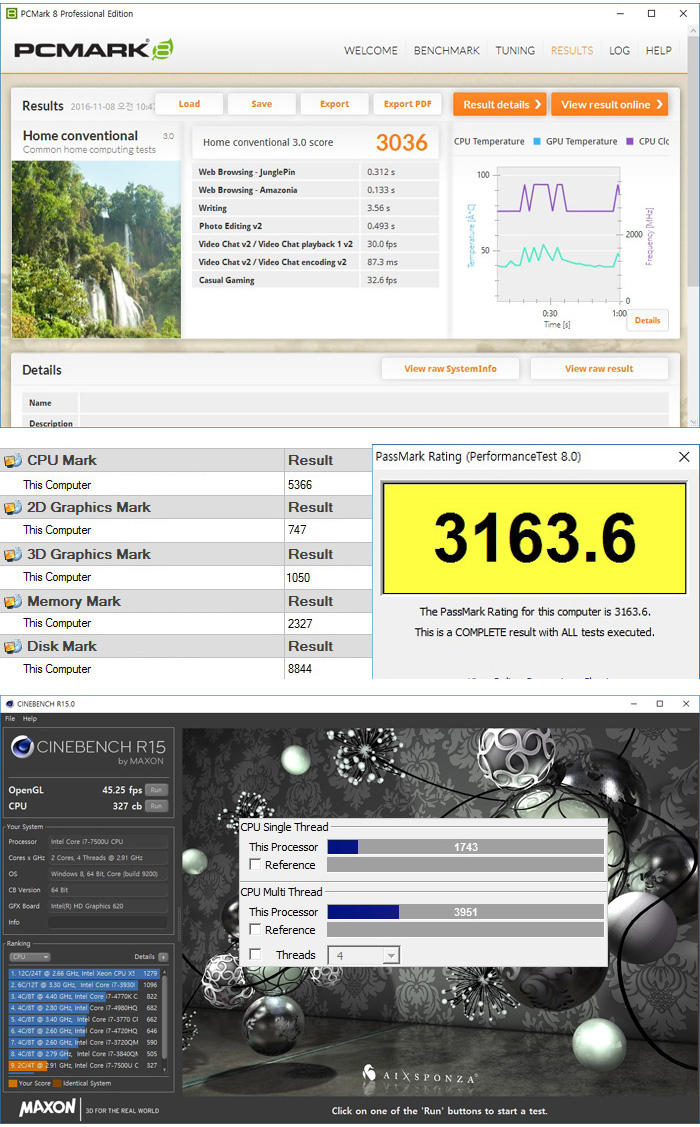Click Disk Mark result value 8844

click(300, 668)
